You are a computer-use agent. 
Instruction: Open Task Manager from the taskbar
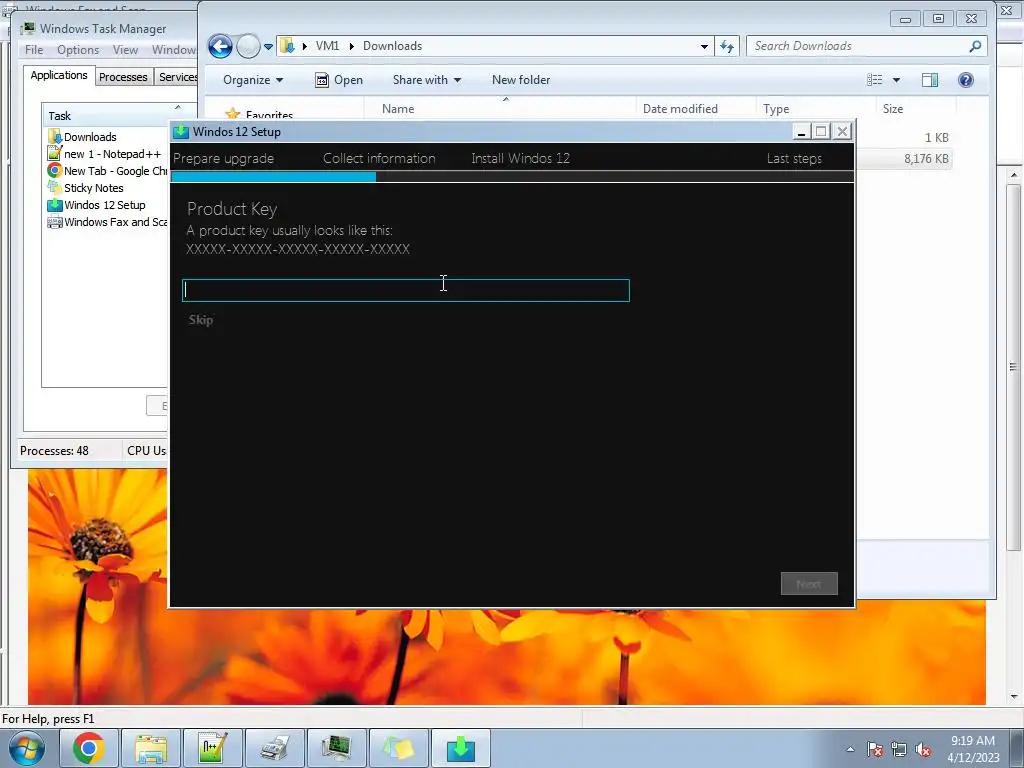pyautogui.click(x=337, y=748)
